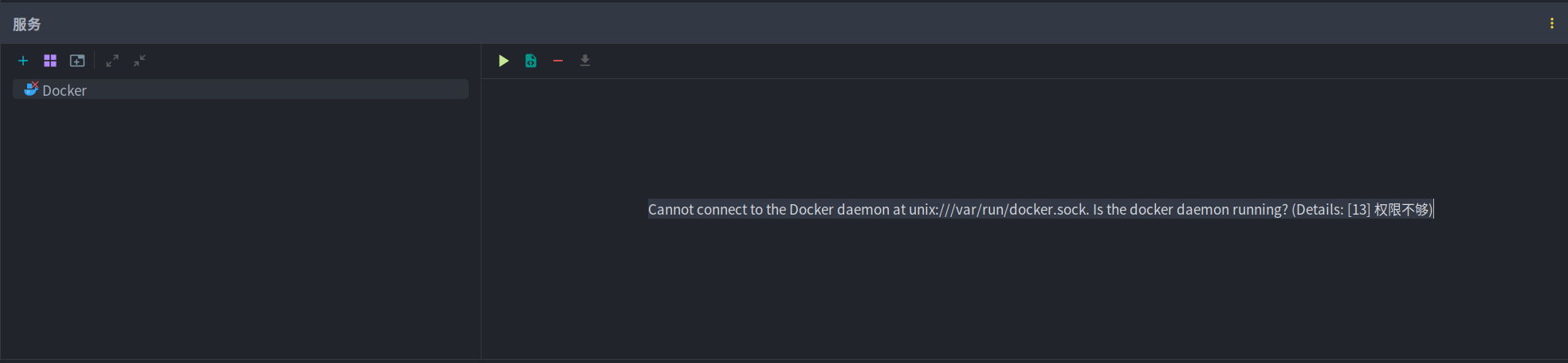Click the 服务 tool window title
Viewport: 1568px width, 363px height.
(26, 24)
